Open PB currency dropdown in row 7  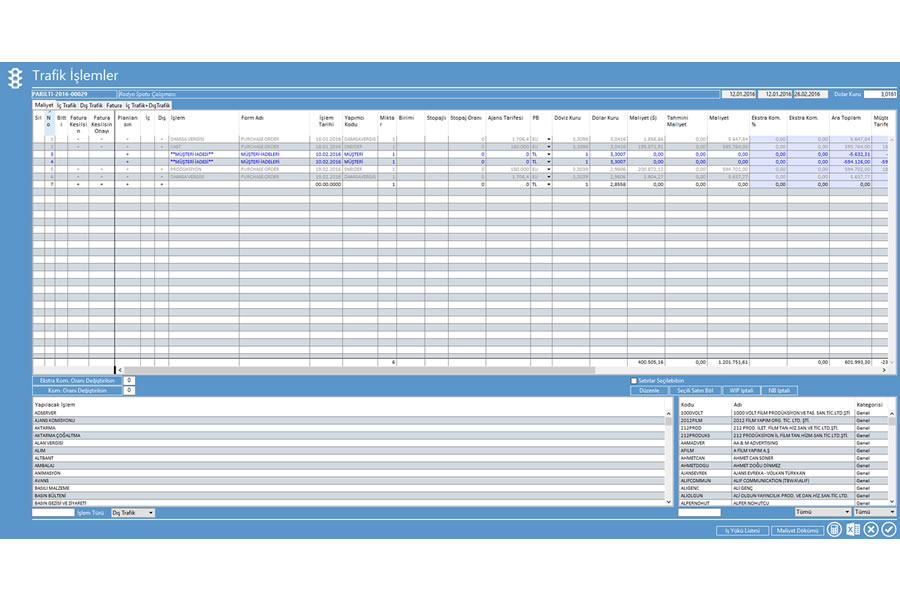[548, 185]
